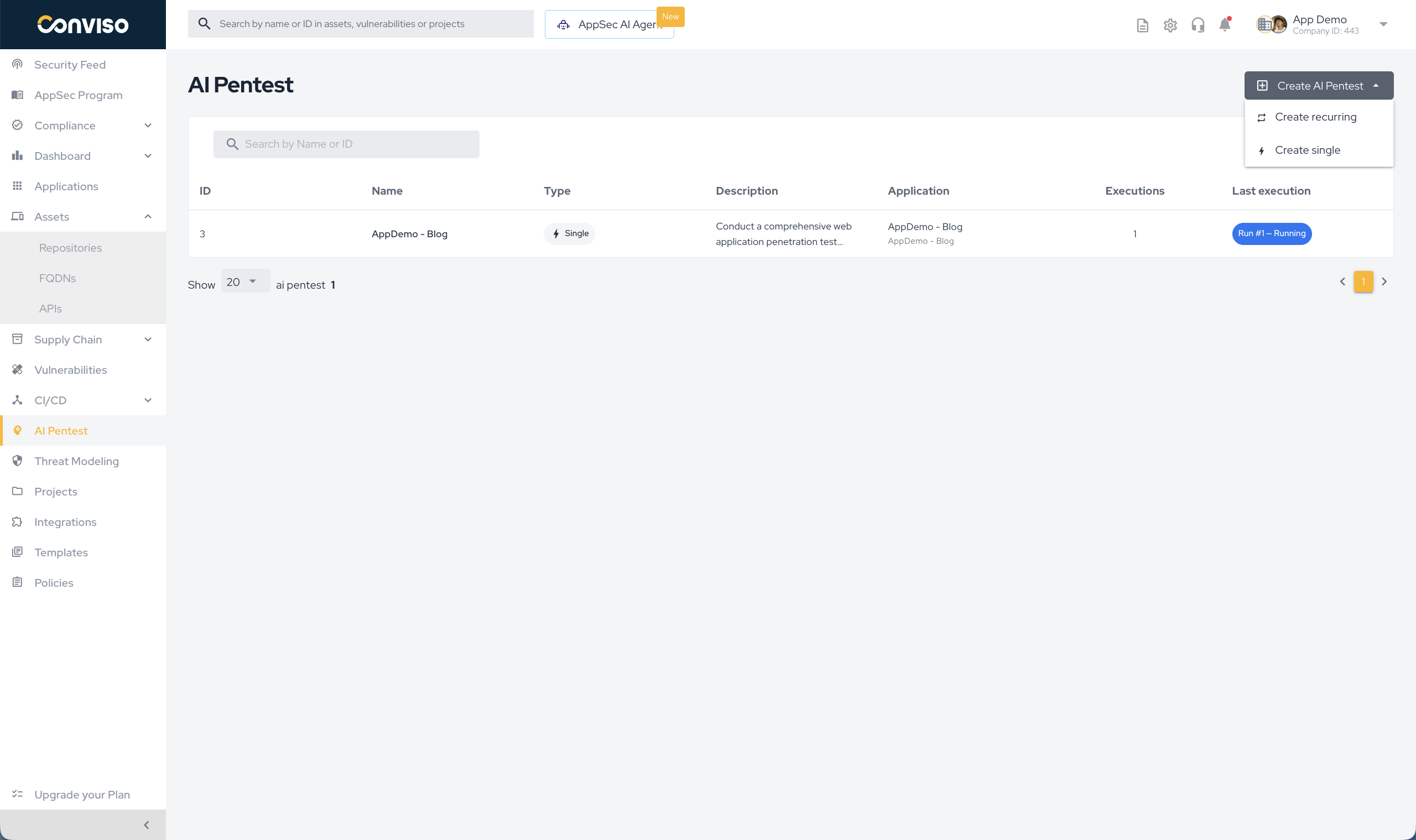This screenshot has height=840, width=1416.
Task: Click the Upgrade your Plan checklist icon
Action: click(x=18, y=794)
